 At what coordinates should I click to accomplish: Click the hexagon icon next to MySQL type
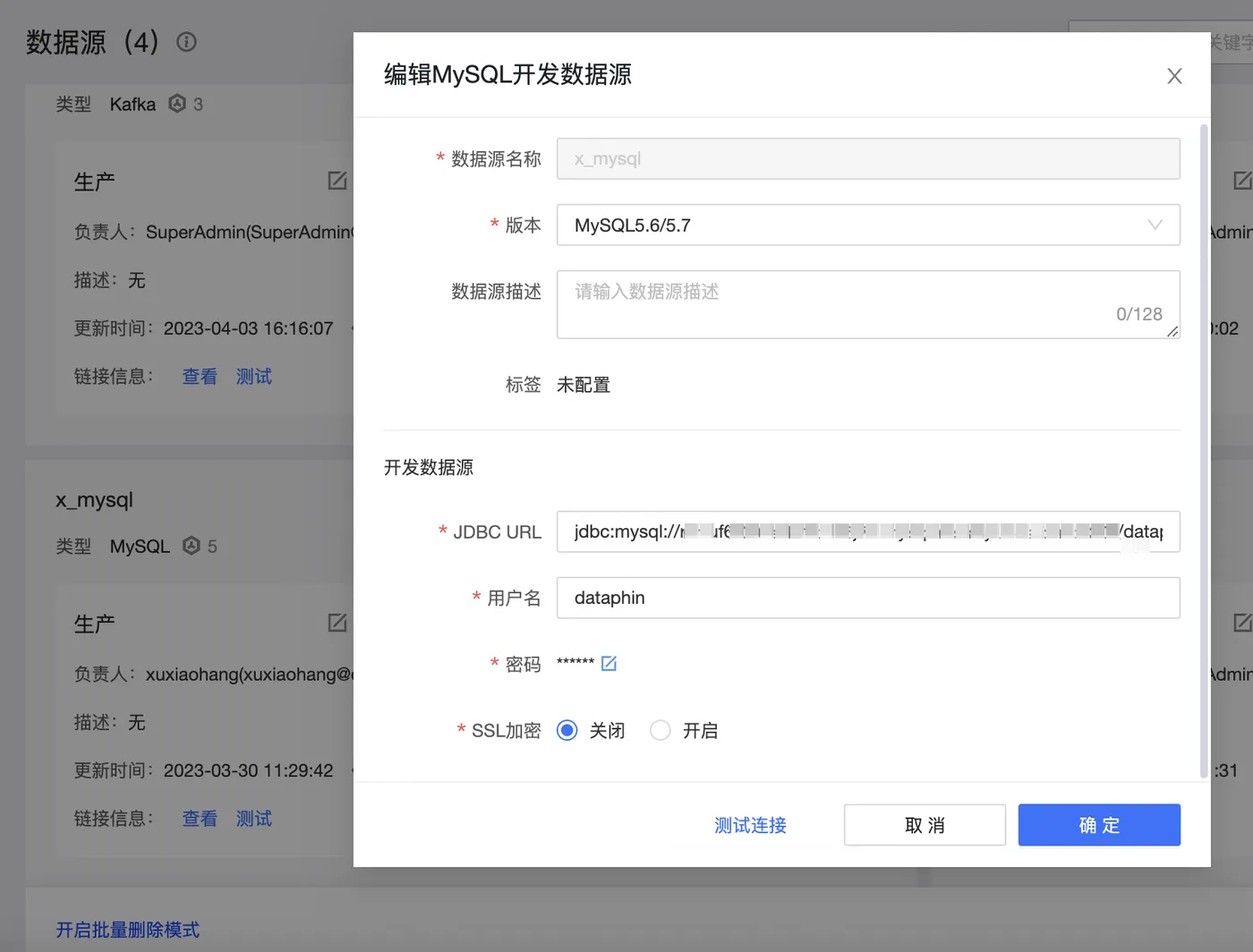coord(192,546)
